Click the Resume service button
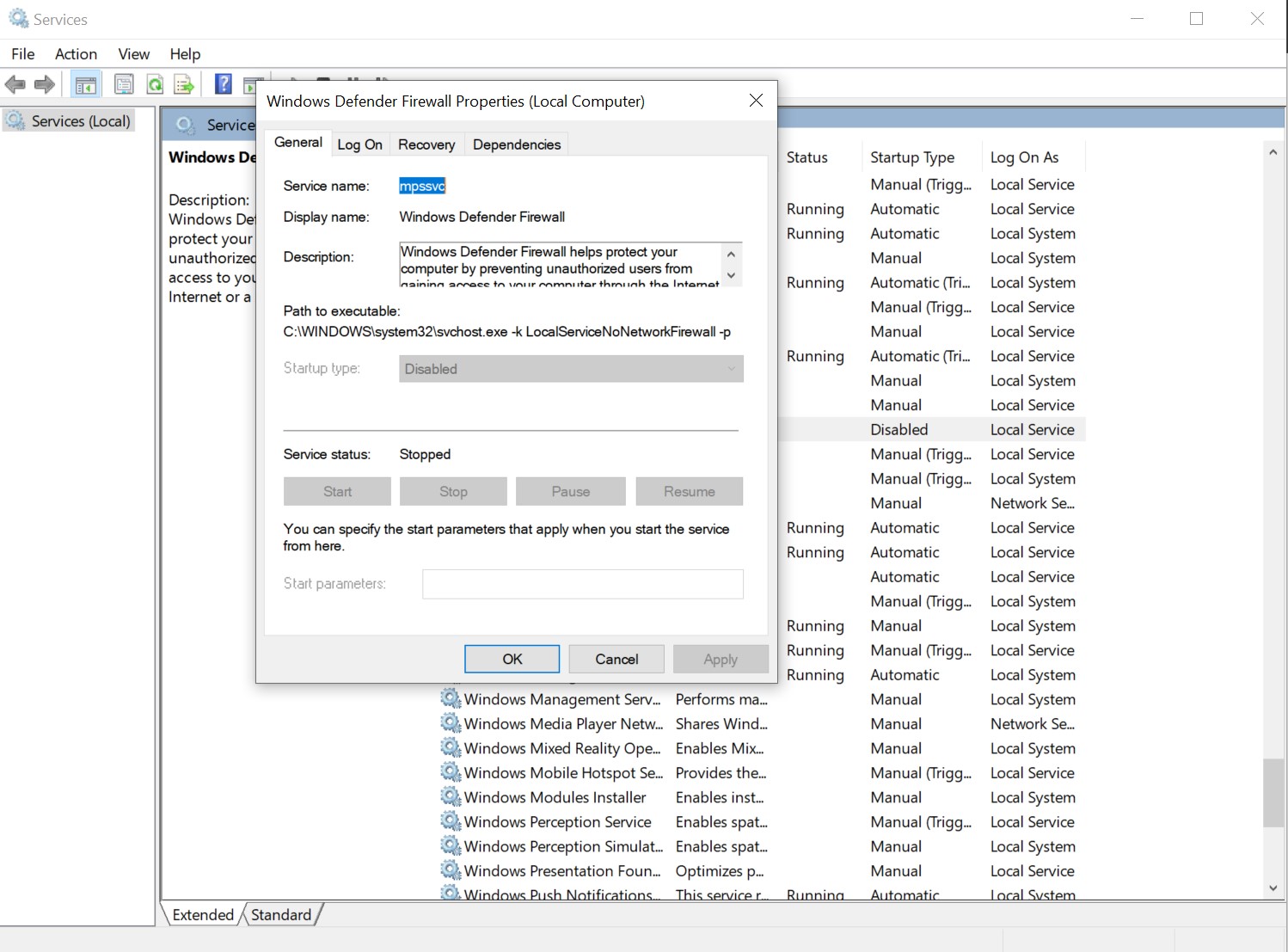This screenshot has width=1288, height=952. point(690,491)
